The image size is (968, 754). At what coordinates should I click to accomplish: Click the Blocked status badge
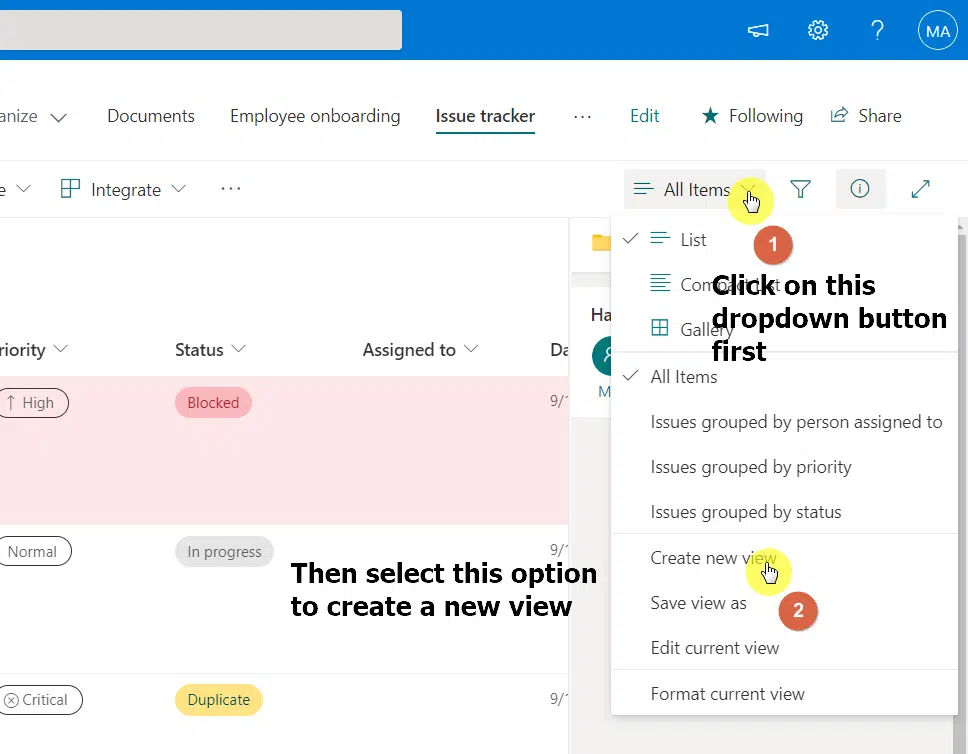pyautogui.click(x=213, y=403)
